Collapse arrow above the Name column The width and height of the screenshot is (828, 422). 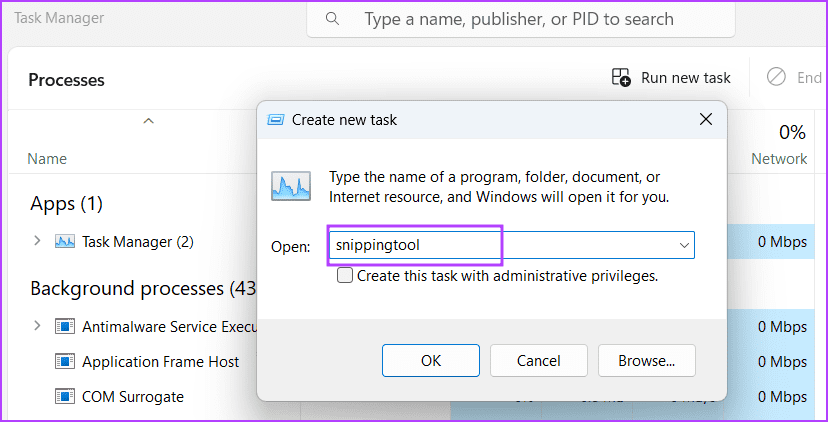[149, 121]
